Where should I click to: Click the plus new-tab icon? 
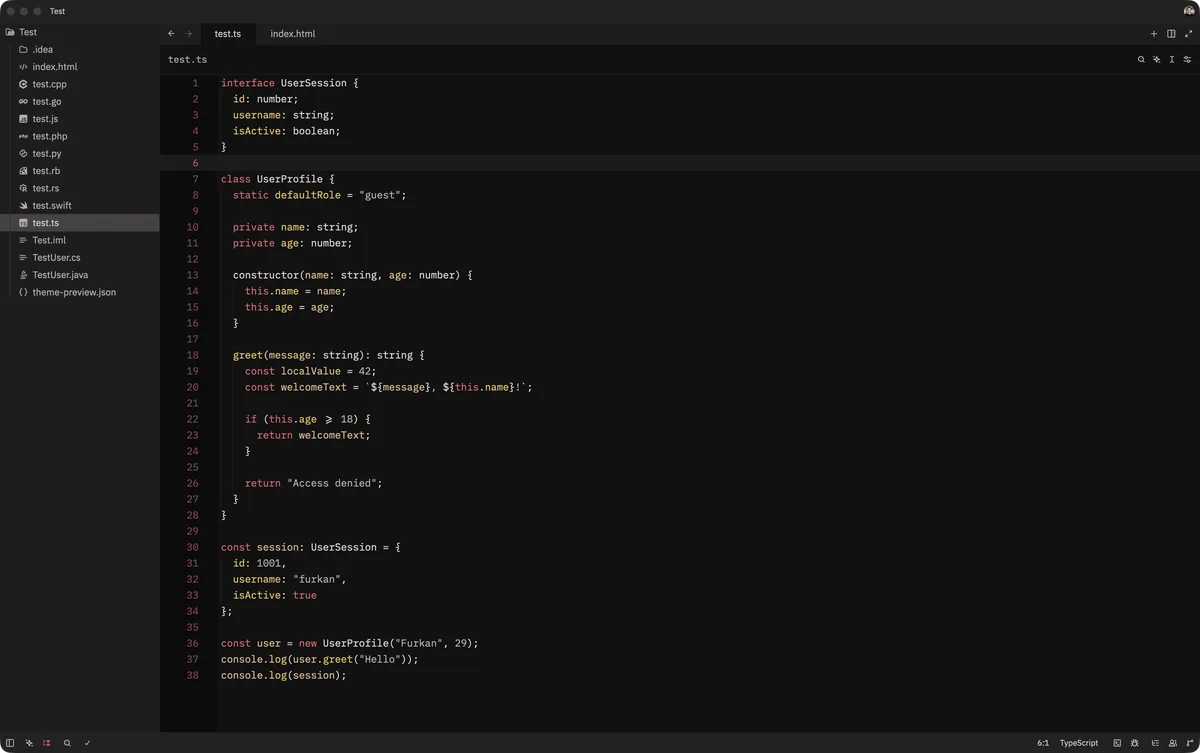[1154, 33]
